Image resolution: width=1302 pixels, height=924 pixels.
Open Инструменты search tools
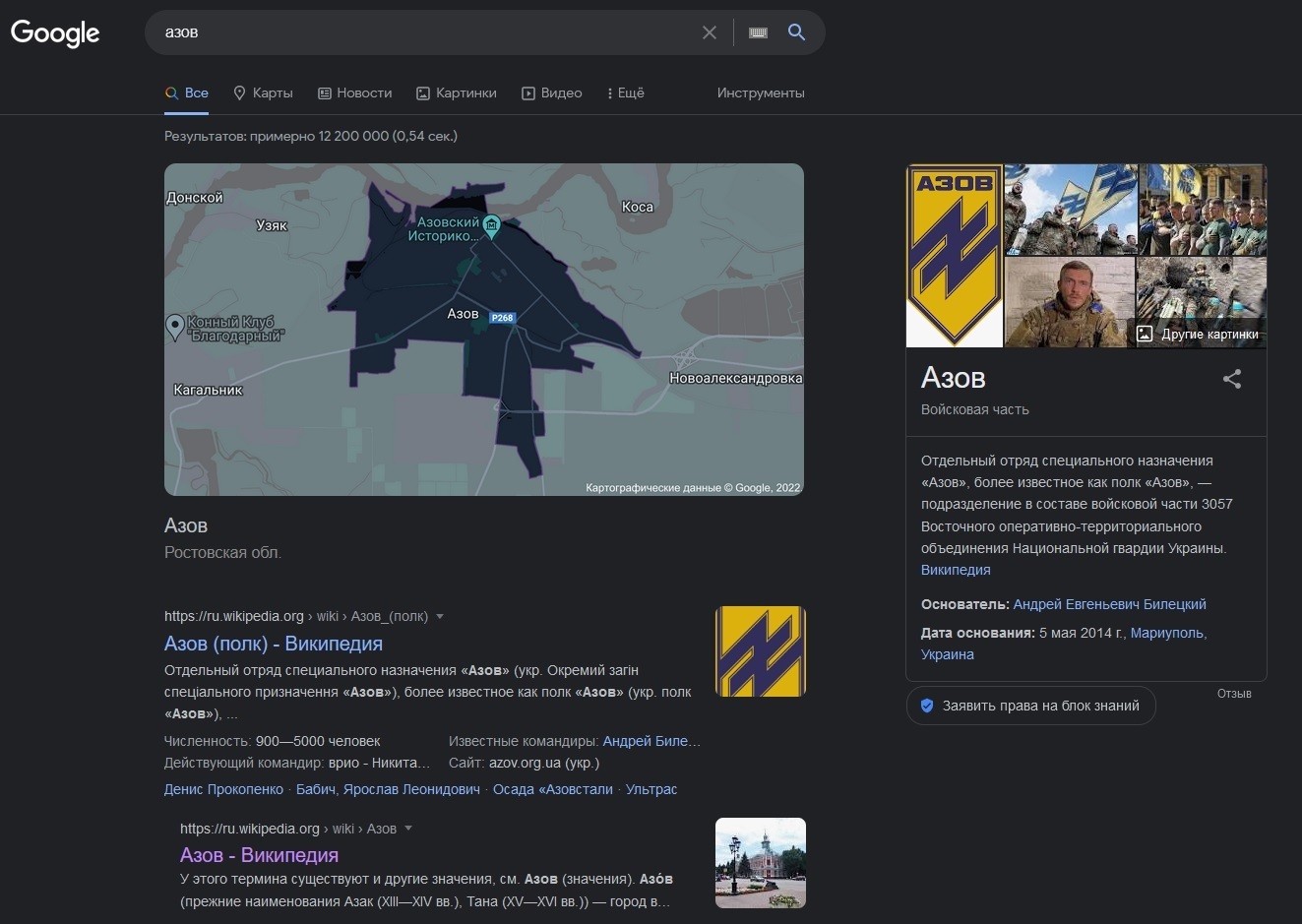[760, 93]
